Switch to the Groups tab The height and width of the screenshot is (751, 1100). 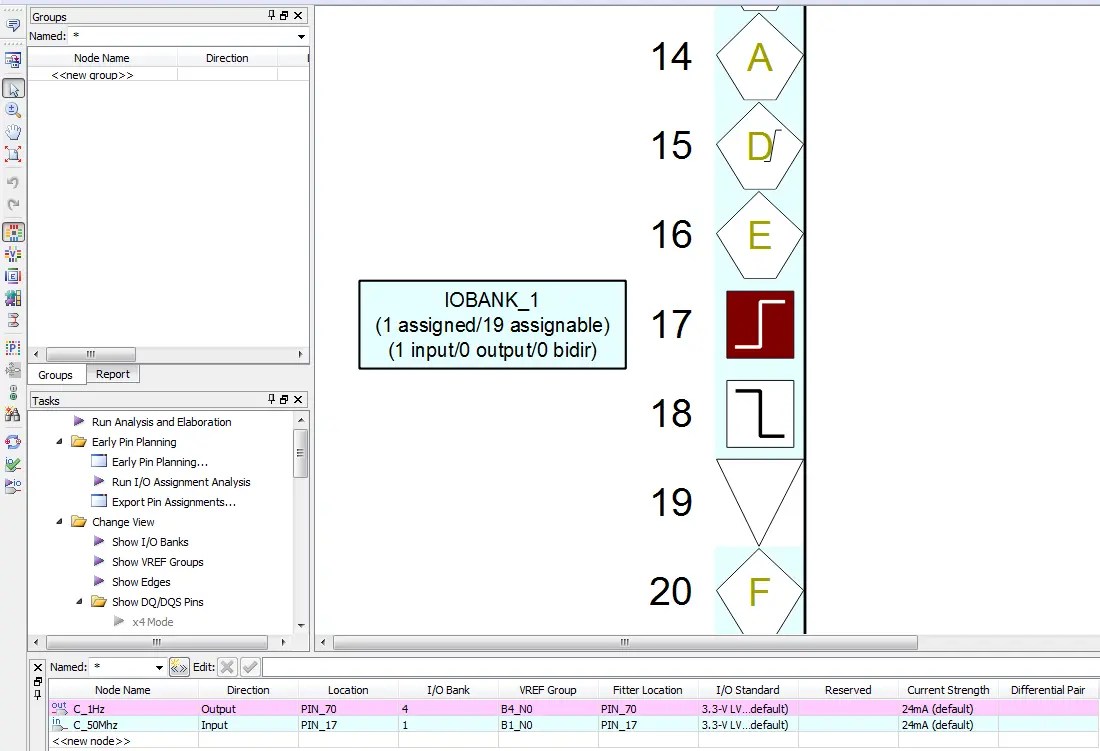click(x=55, y=374)
